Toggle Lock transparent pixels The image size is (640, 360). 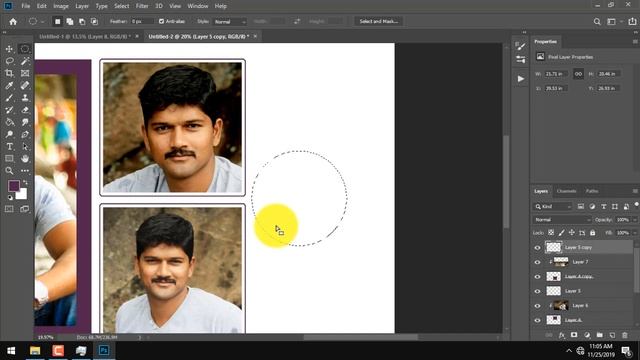(x=551, y=233)
